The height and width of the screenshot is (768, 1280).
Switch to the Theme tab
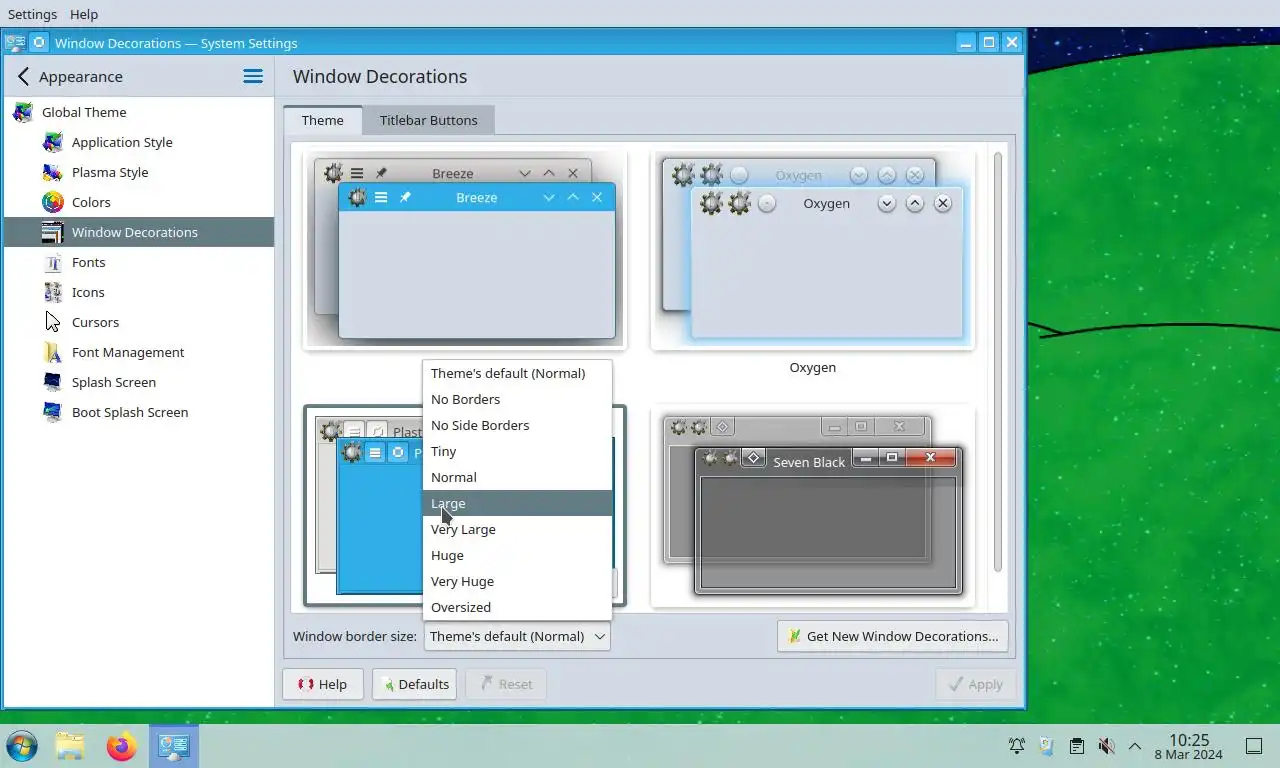[322, 120]
